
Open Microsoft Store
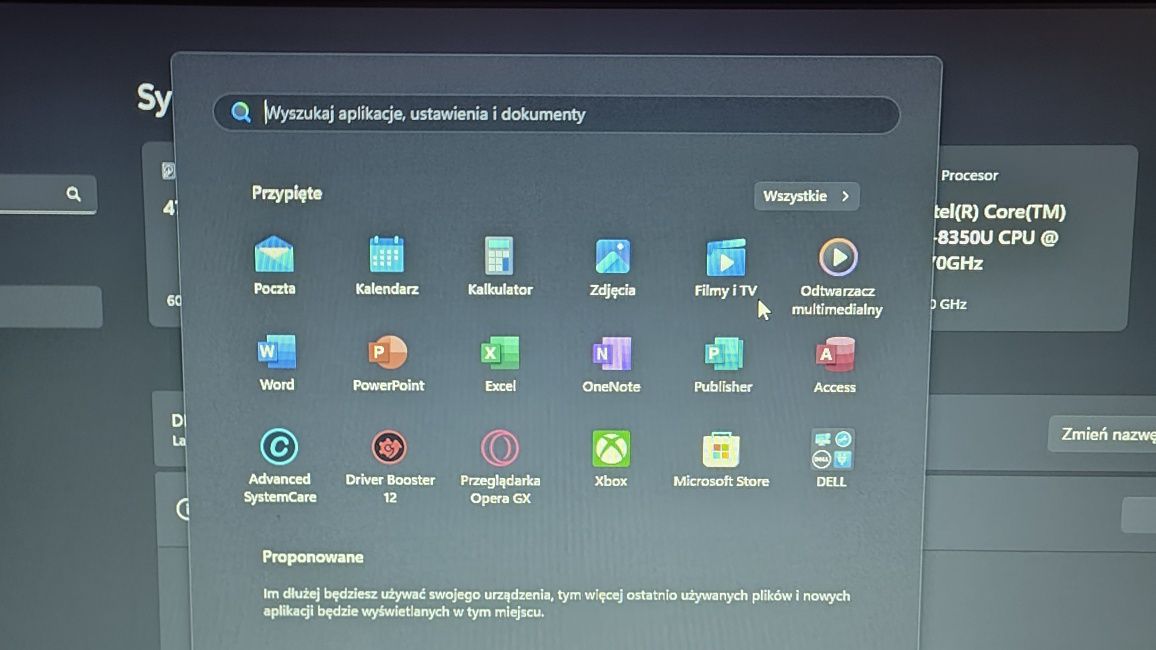(721, 459)
